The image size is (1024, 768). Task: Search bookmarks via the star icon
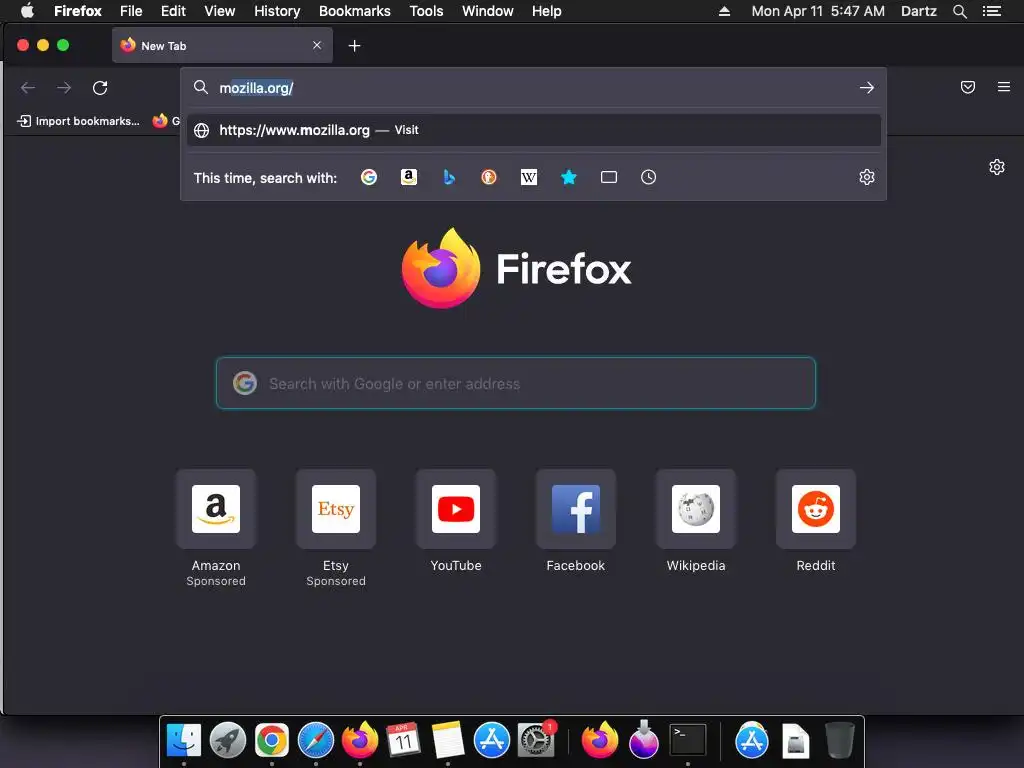[569, 177]
